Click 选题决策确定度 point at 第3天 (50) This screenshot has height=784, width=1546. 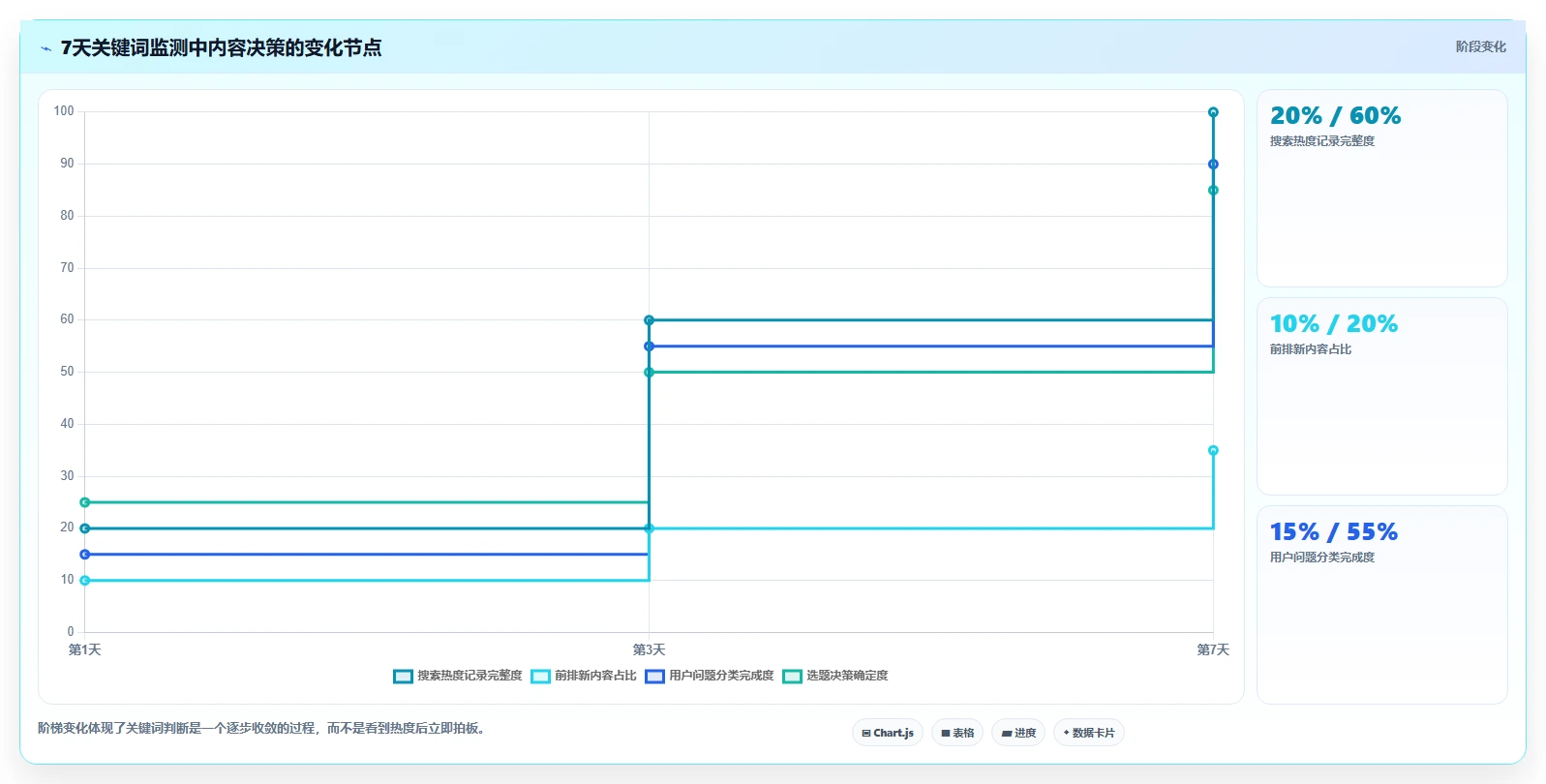[x=649, y=373]
